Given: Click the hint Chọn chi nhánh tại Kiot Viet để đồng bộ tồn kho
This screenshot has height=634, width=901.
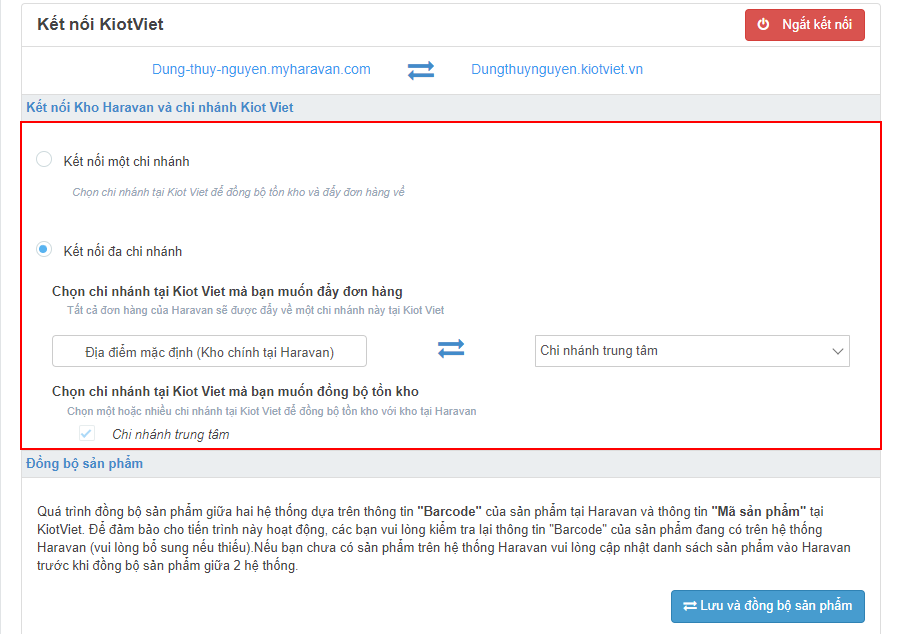Looking at the screenshot, I should [x=238, y=192].
